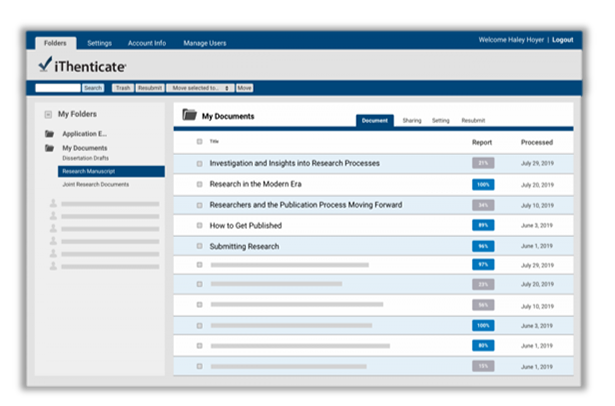Select the Joint Research Documents folder
Image resolution: width=615 pixels, height=406 pixels.
pyautogui.click(x=96, y=184)
